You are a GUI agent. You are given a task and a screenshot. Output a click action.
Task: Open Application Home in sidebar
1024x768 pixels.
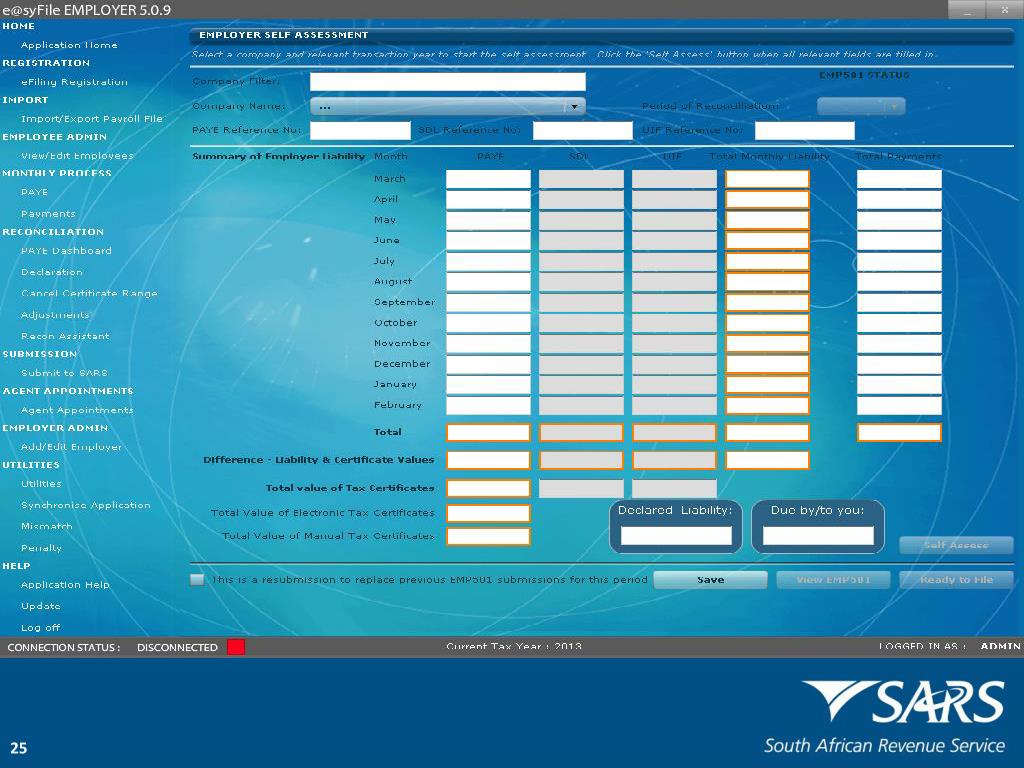(69, 45)
